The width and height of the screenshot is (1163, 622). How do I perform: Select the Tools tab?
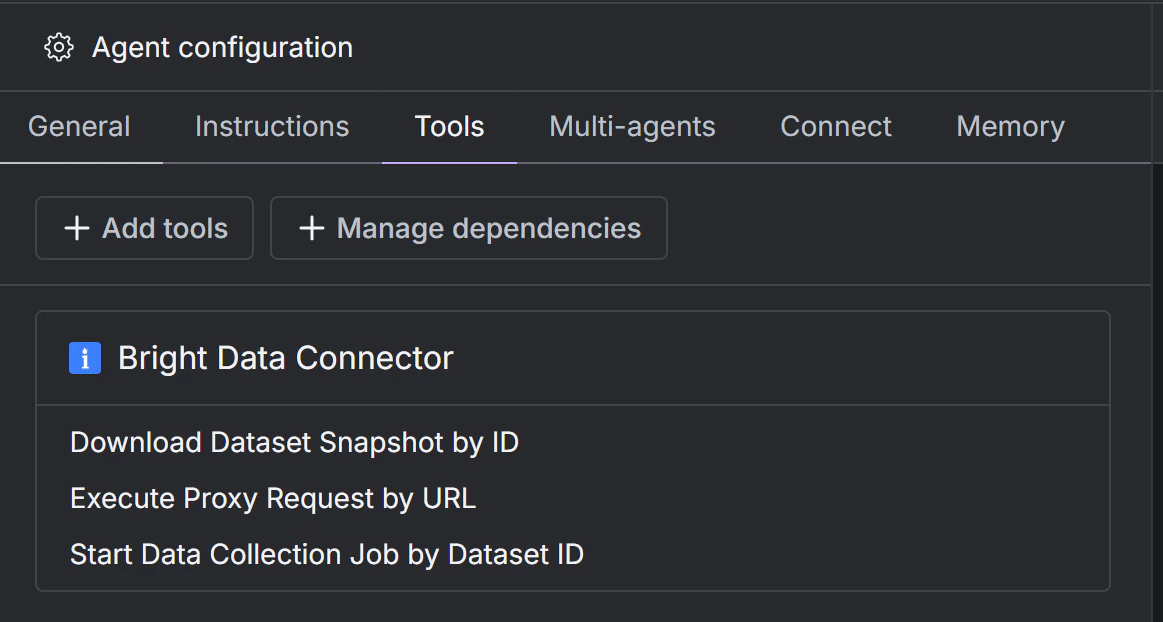[449, 126]
